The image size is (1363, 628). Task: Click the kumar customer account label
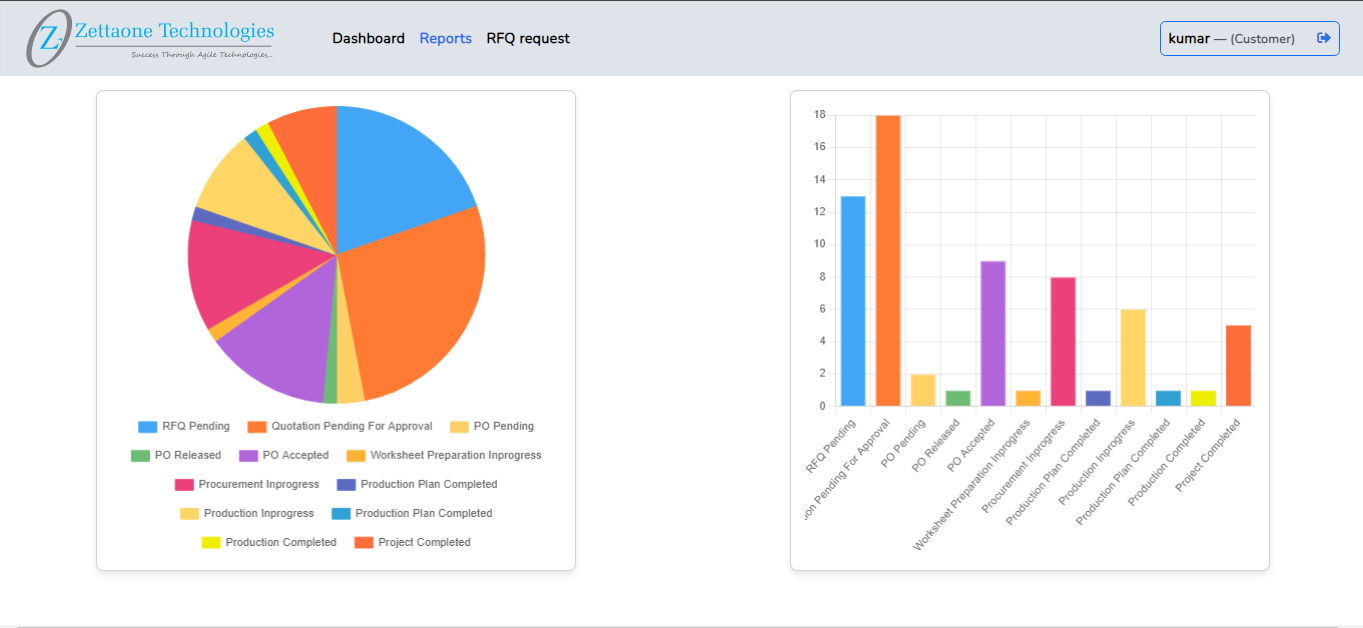point(1231,38)
